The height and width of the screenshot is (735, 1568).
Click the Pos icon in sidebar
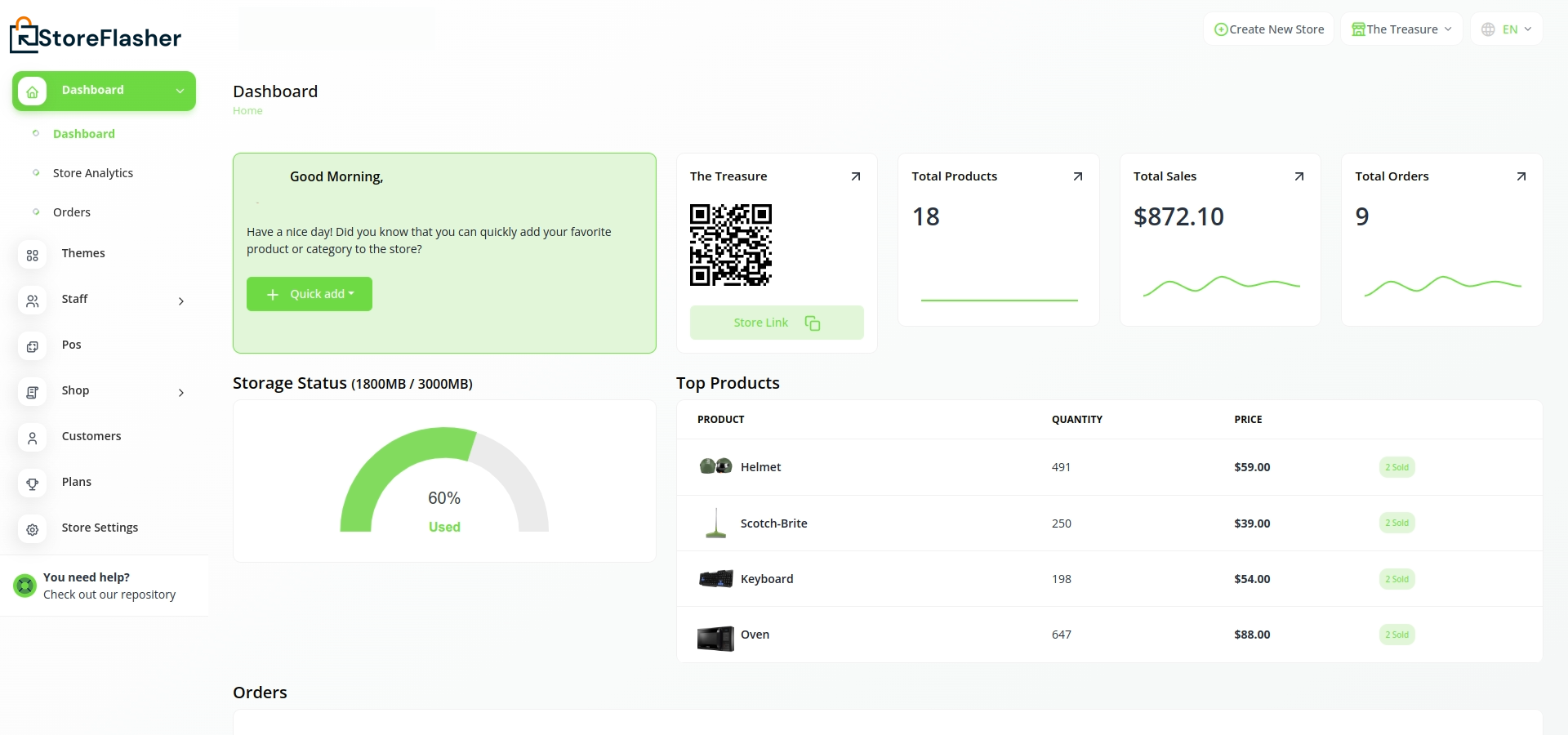33,347
